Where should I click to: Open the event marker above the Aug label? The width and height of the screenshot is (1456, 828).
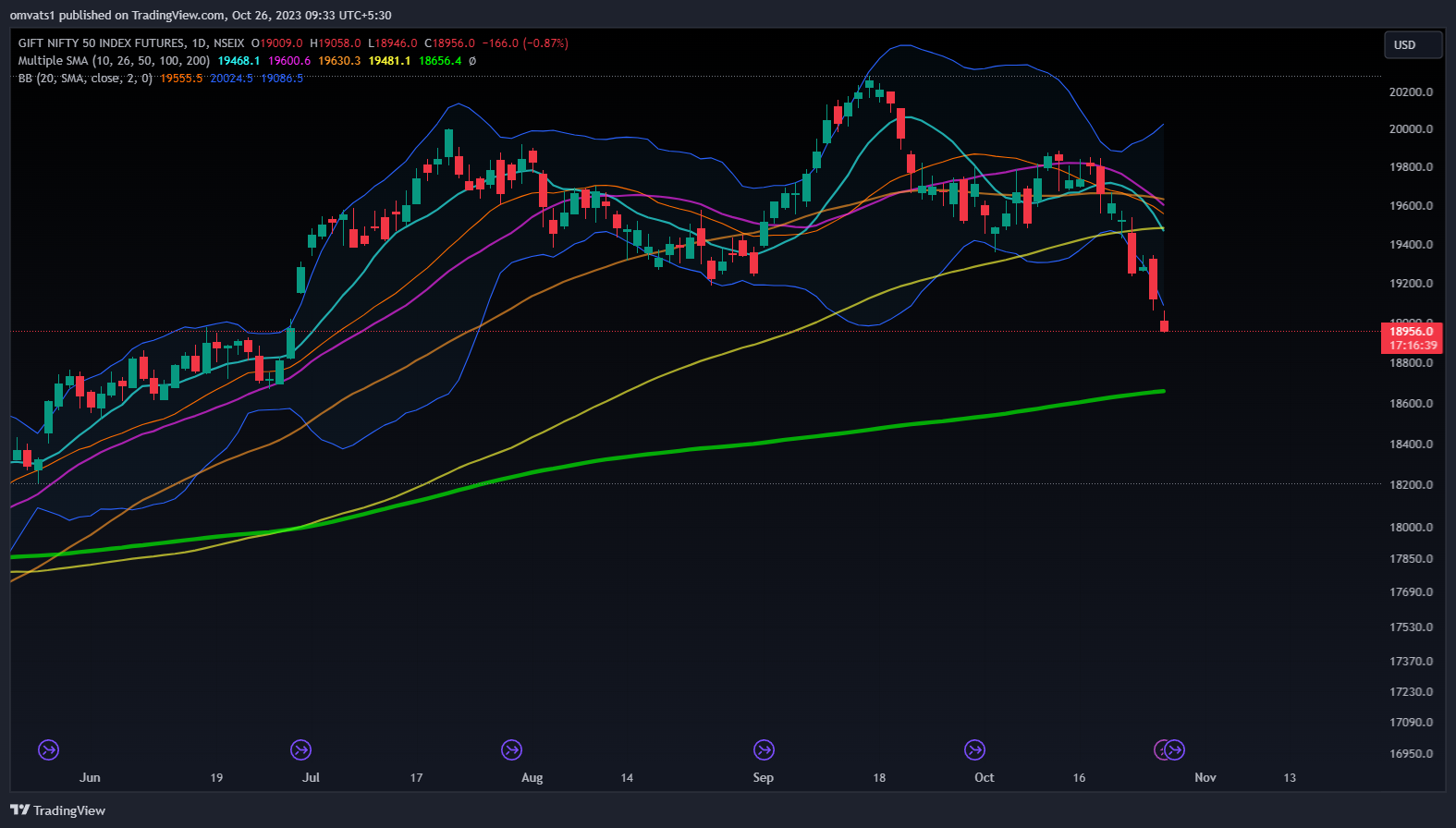click(x=511, y=749)
